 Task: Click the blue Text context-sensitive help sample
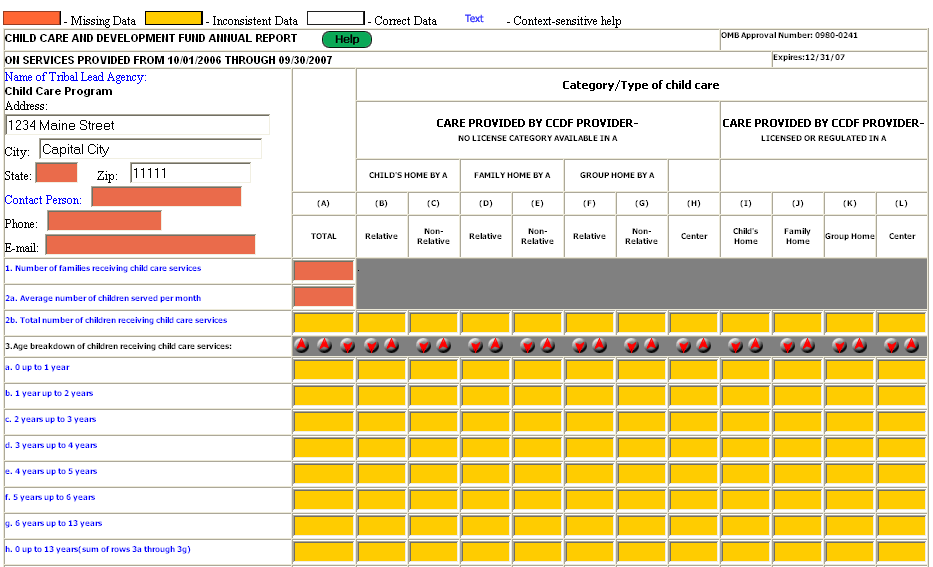click(x=474, y=19)
